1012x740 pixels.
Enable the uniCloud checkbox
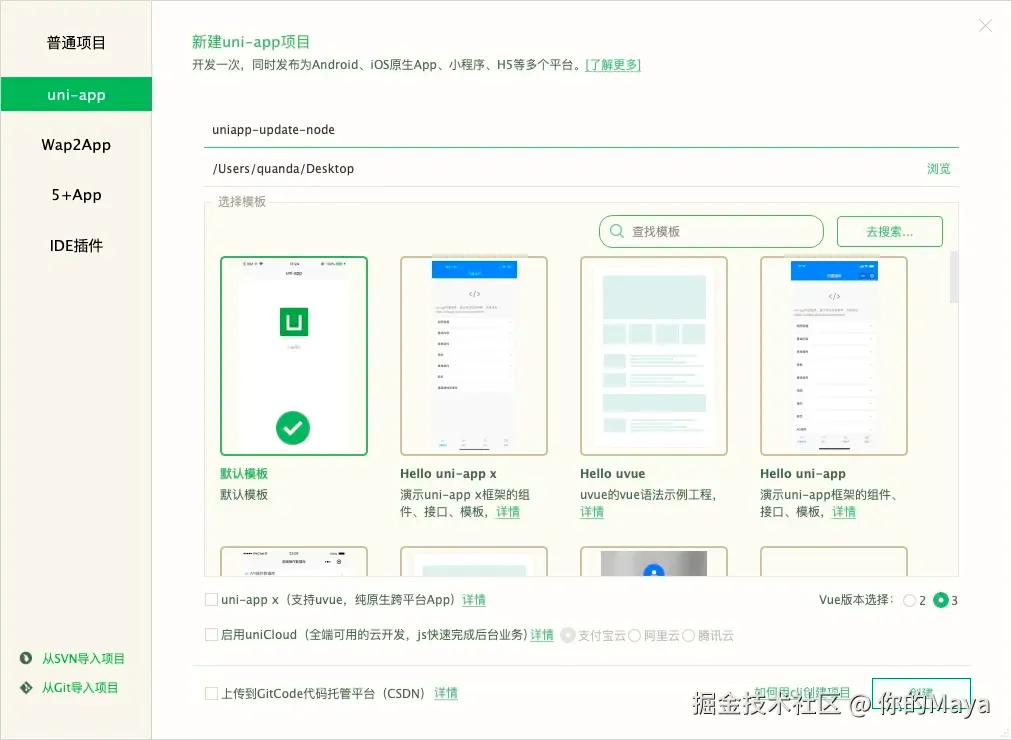211,635
